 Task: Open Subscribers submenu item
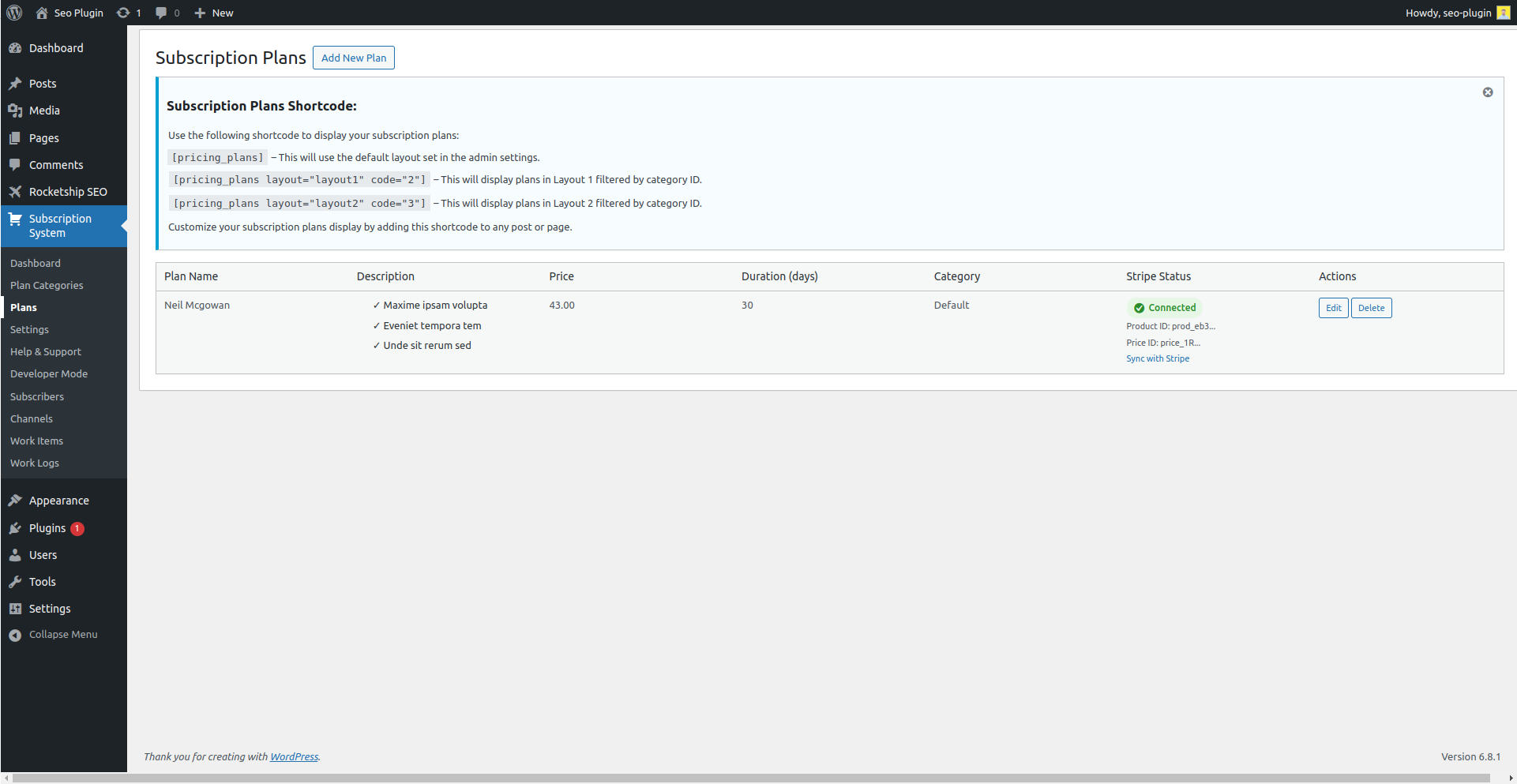pos(37,397)
